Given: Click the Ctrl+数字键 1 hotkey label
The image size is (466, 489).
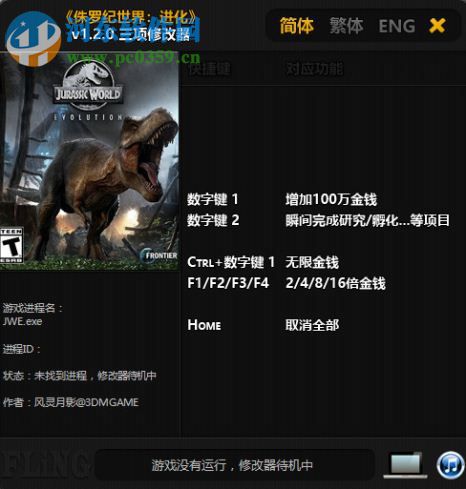Looking at the screenshot, I should pos(231,262).
